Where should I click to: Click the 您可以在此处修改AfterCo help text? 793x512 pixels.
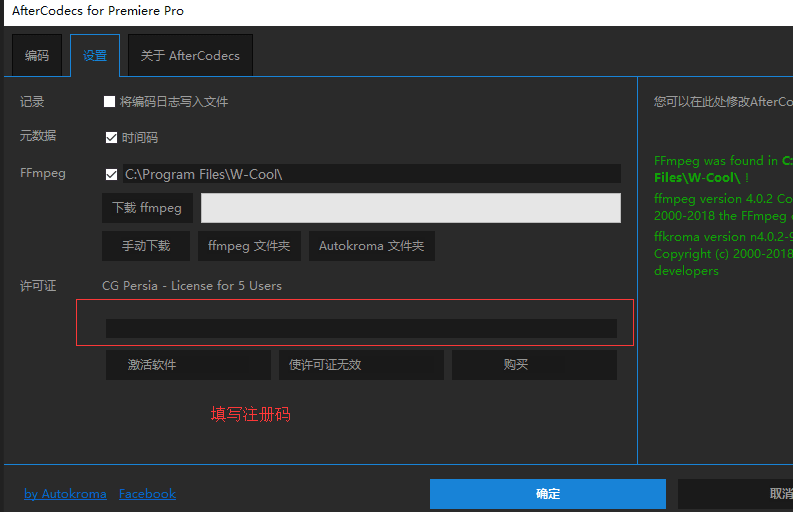tap(723, 102)
